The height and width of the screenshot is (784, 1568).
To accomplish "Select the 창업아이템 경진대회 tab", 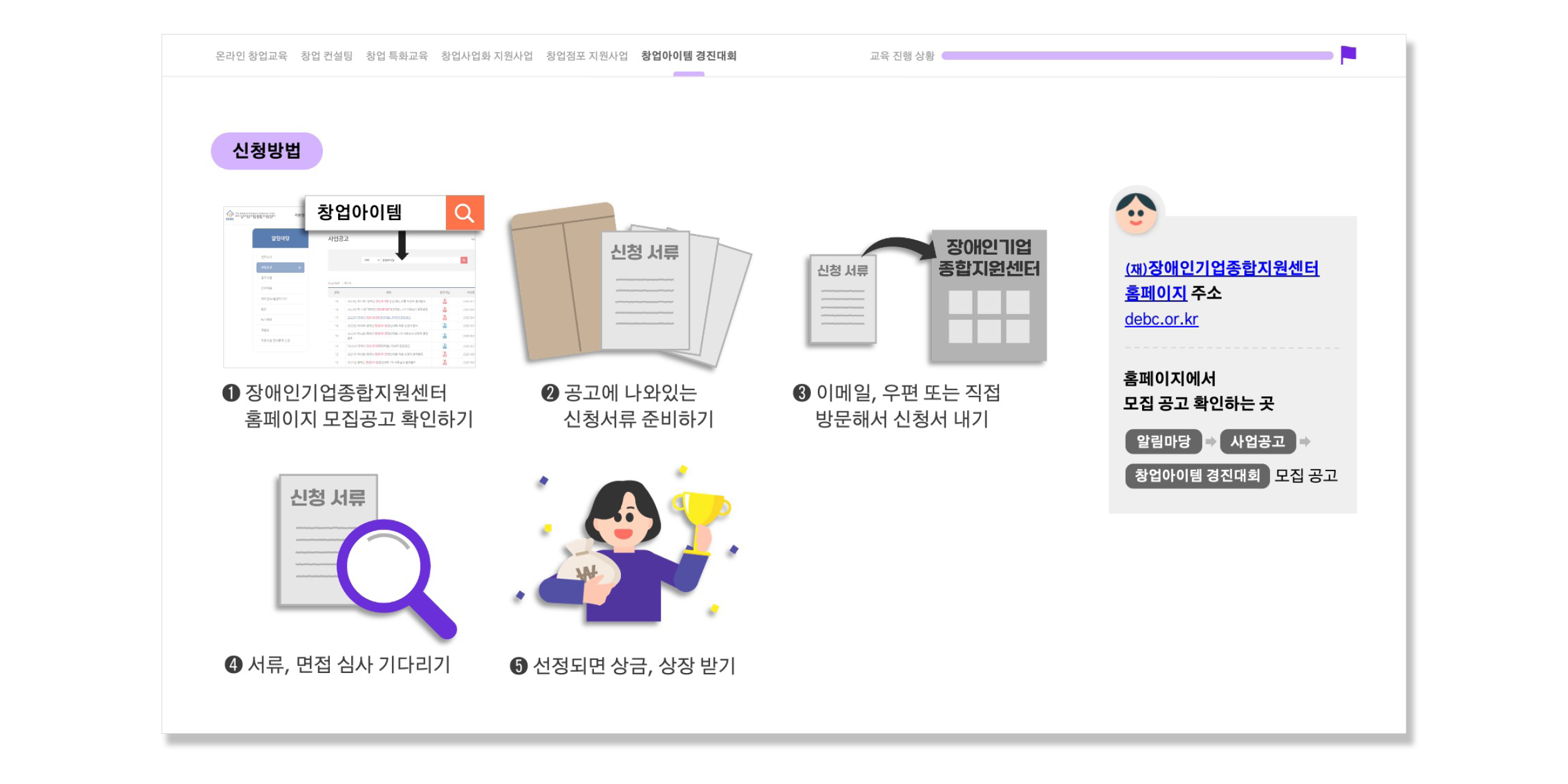I will pos(689,56).
